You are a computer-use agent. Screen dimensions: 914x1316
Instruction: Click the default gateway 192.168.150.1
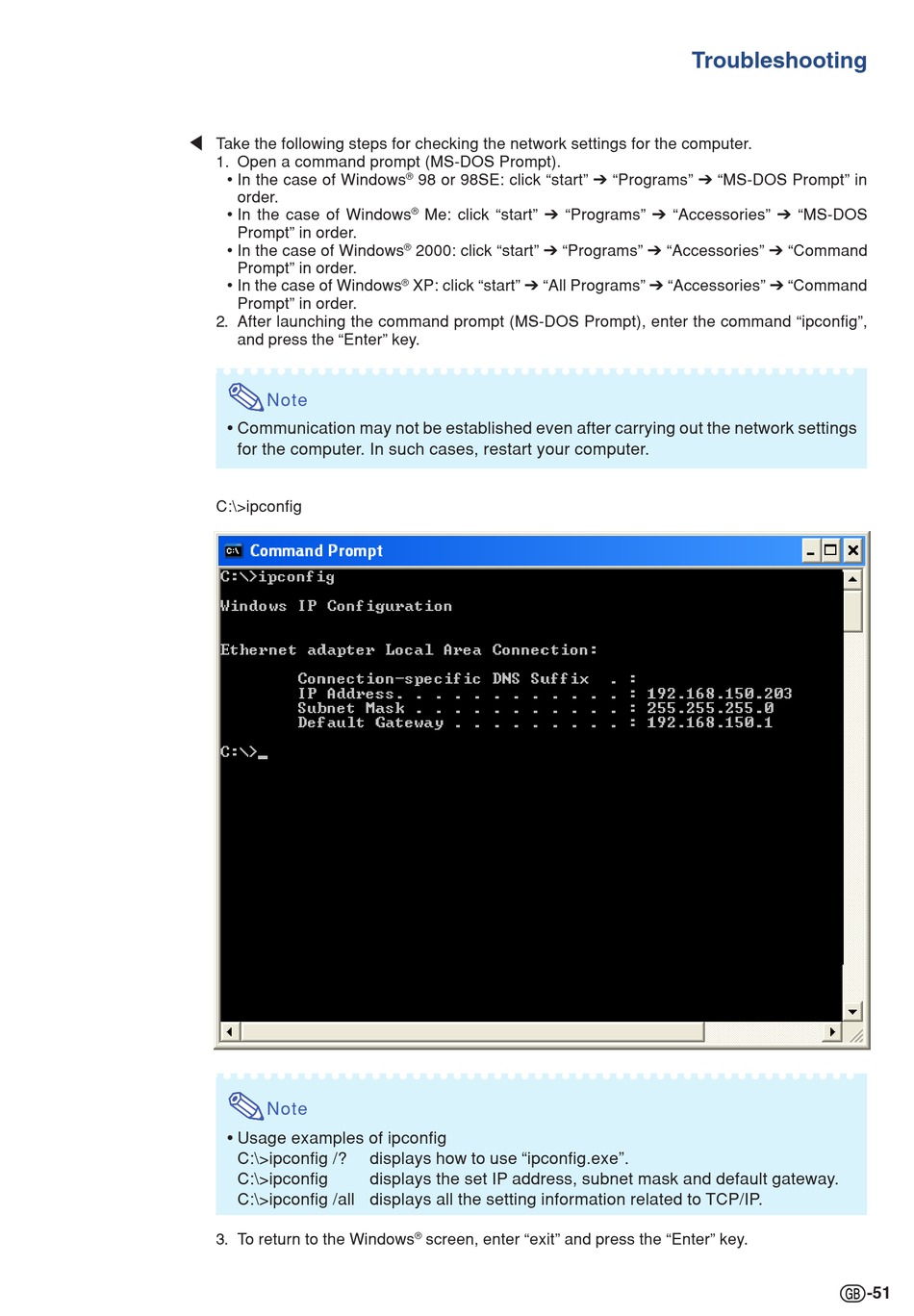pos(709,722)
